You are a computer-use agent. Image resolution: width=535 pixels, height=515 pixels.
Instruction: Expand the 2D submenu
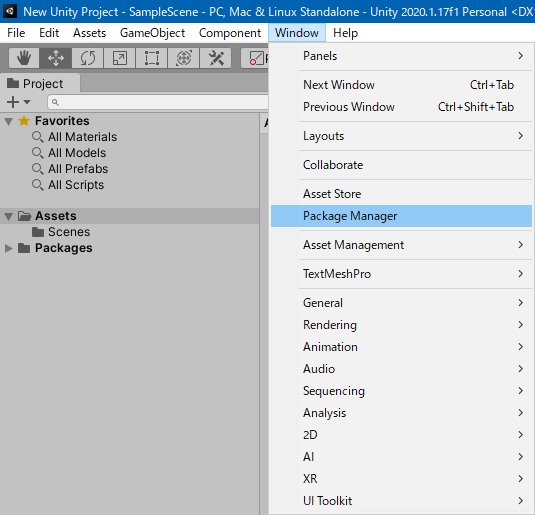(x=401, y=435)
